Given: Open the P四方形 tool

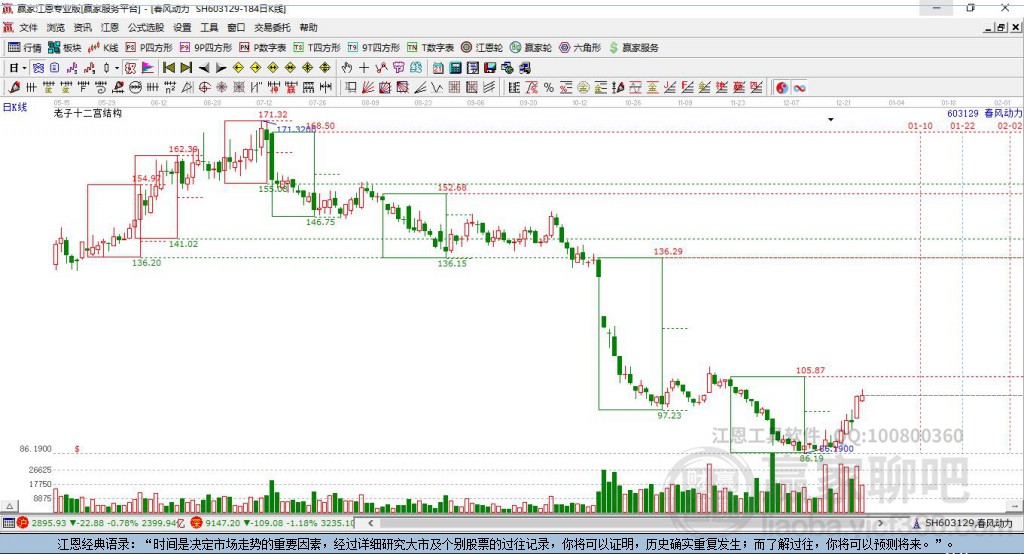Looking at the screenshot, I should [149, 48].
